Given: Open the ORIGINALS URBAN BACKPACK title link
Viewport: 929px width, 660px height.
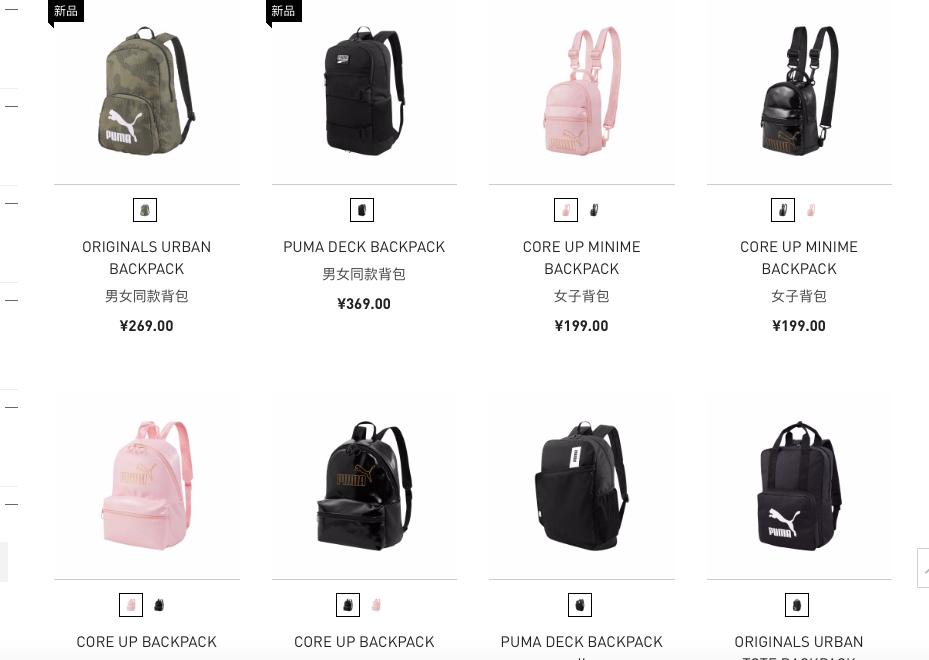Looking at the screenshot, I should tap(146, 258).
